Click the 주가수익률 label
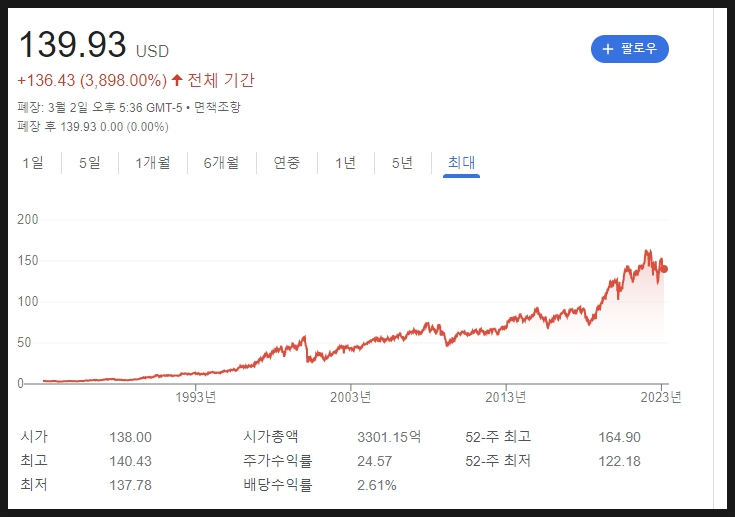 pos(278,461)
